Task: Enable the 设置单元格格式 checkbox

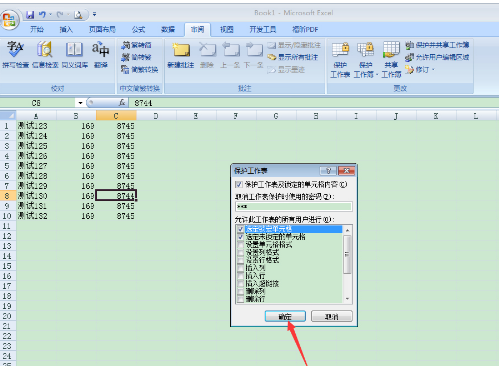Action: (x=240, y=245)
